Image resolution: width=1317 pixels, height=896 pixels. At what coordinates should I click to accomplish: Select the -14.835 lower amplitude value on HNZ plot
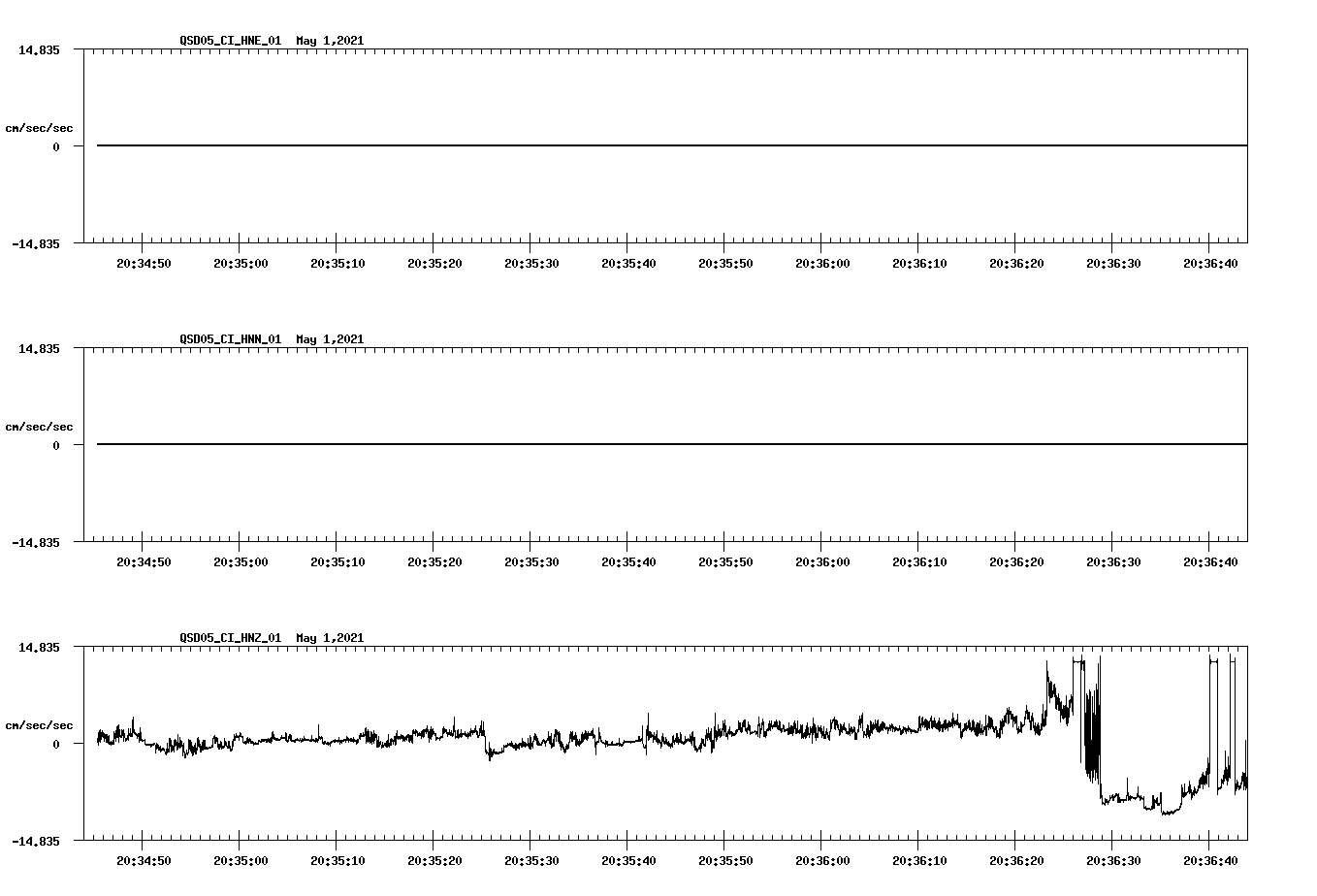pos(36,842)
